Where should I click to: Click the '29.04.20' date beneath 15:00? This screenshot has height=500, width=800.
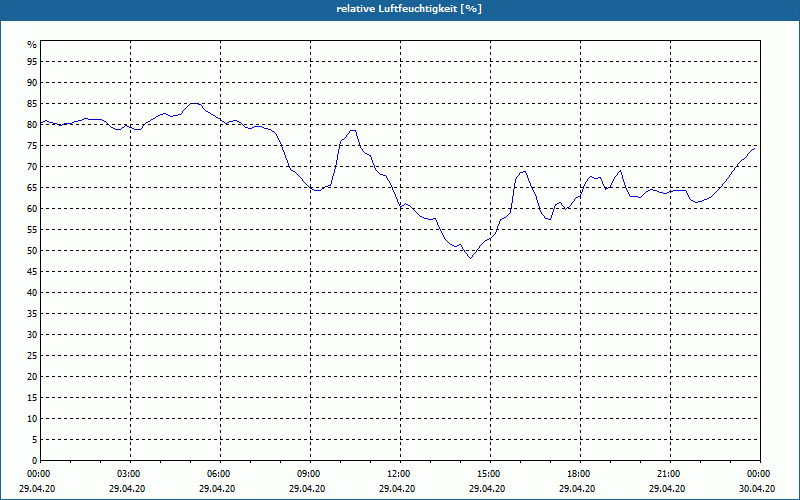coord(487,489)
